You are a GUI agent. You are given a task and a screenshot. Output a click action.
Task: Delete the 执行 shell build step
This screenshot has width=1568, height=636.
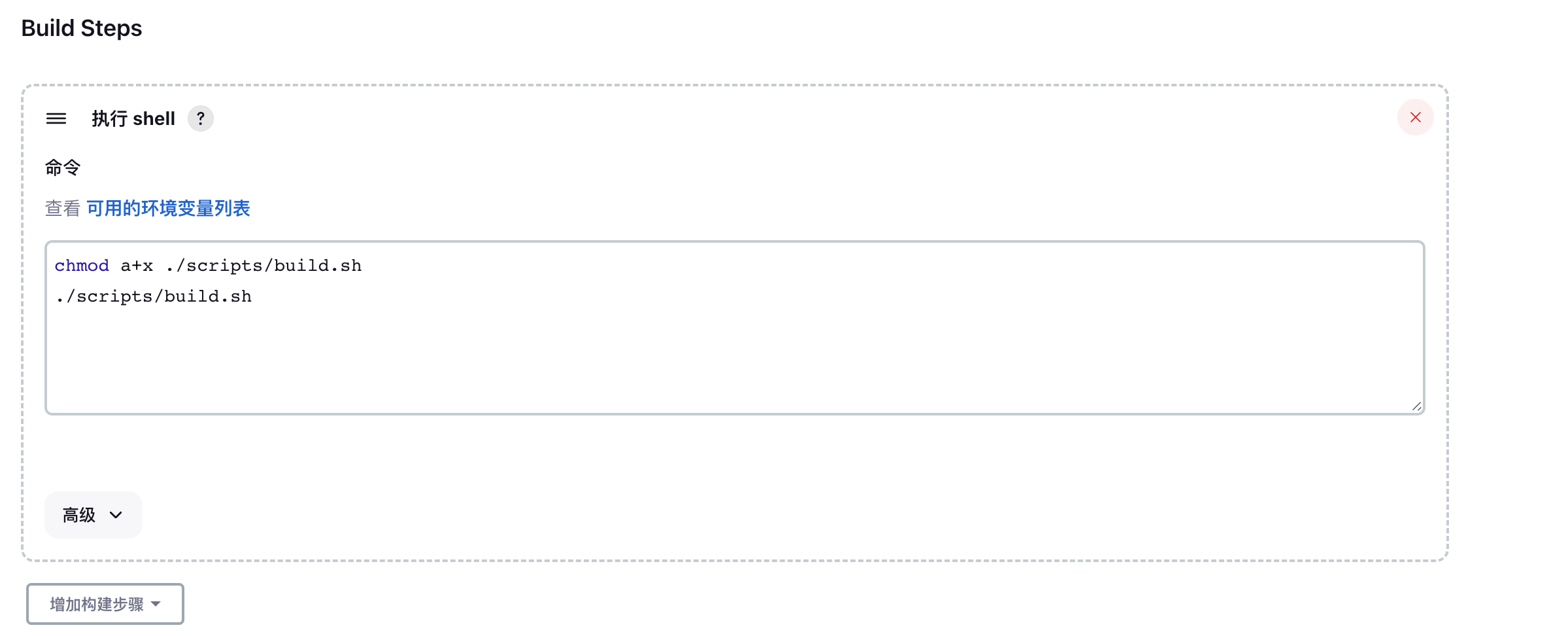pyautogui.click(x=1416, y=117)
